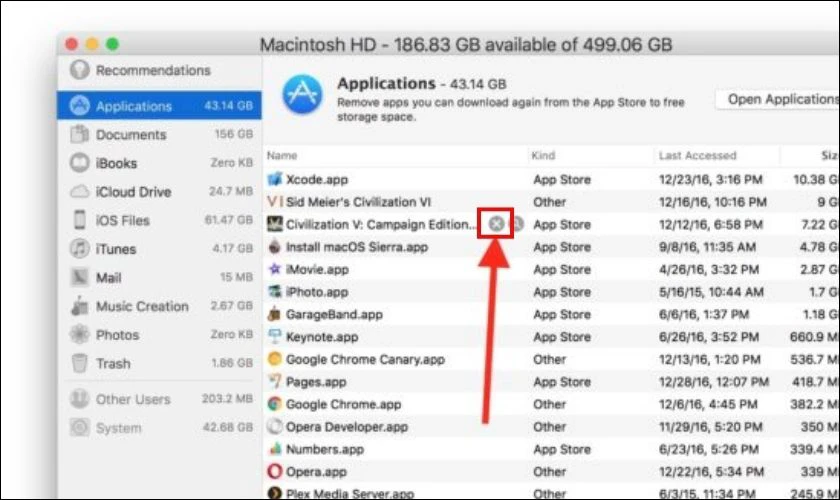
Task: Select the Numbers.app name
Action: click(325, 450)
